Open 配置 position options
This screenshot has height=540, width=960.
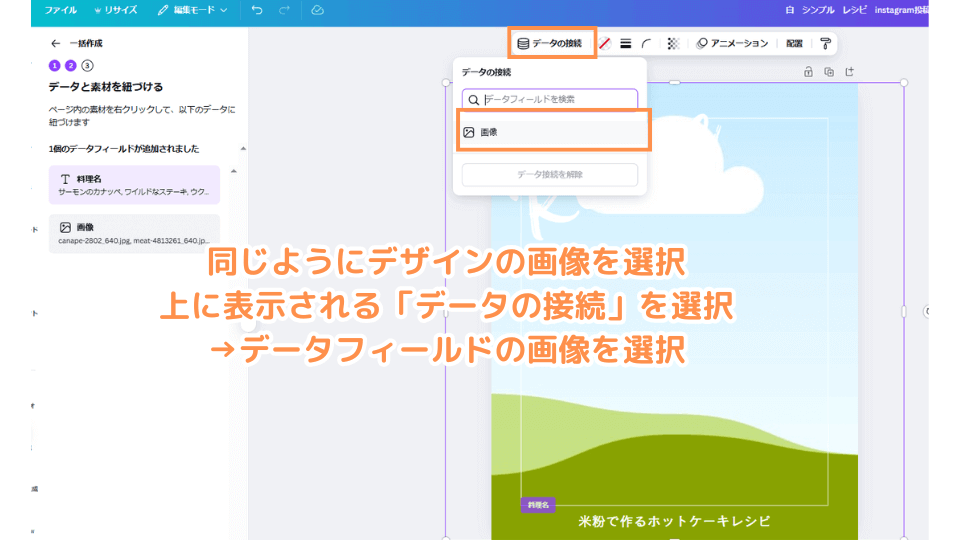pos(794,43)
